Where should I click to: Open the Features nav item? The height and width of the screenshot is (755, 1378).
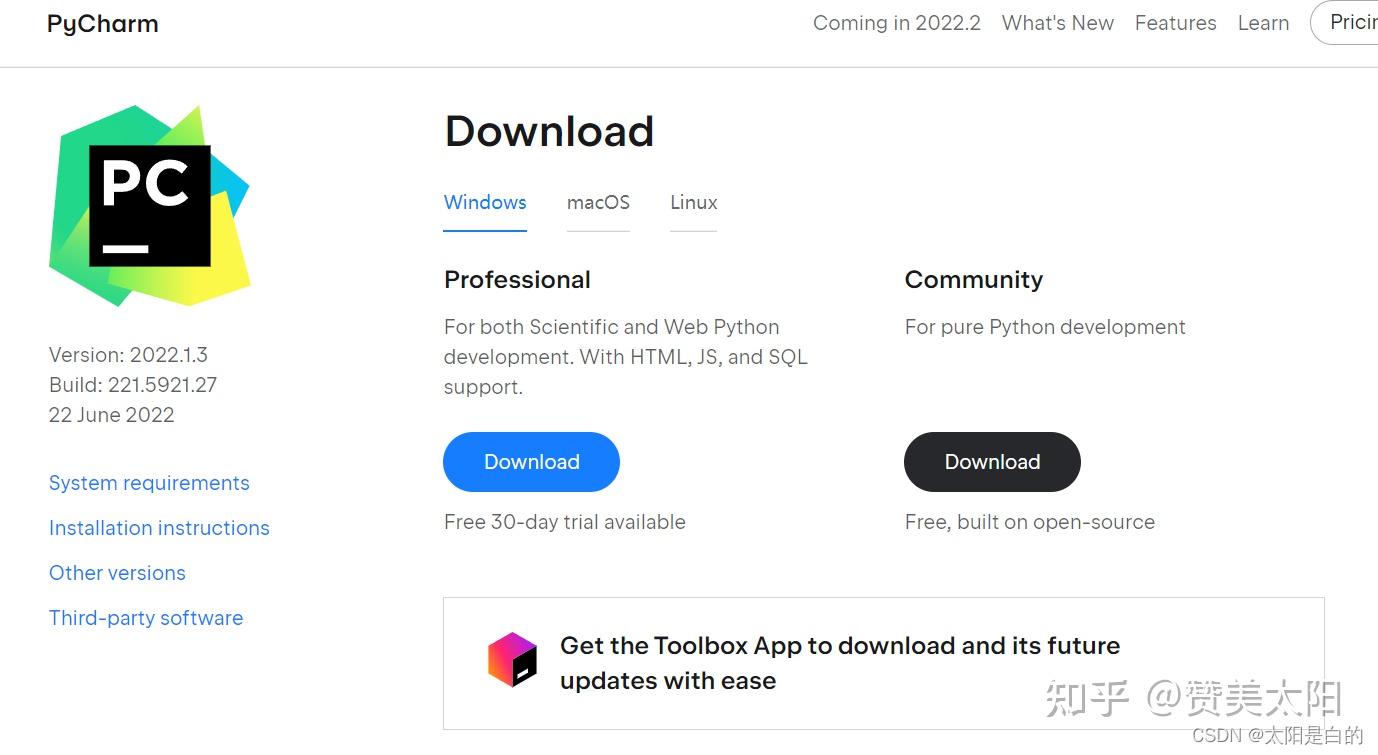(1176, 23)
